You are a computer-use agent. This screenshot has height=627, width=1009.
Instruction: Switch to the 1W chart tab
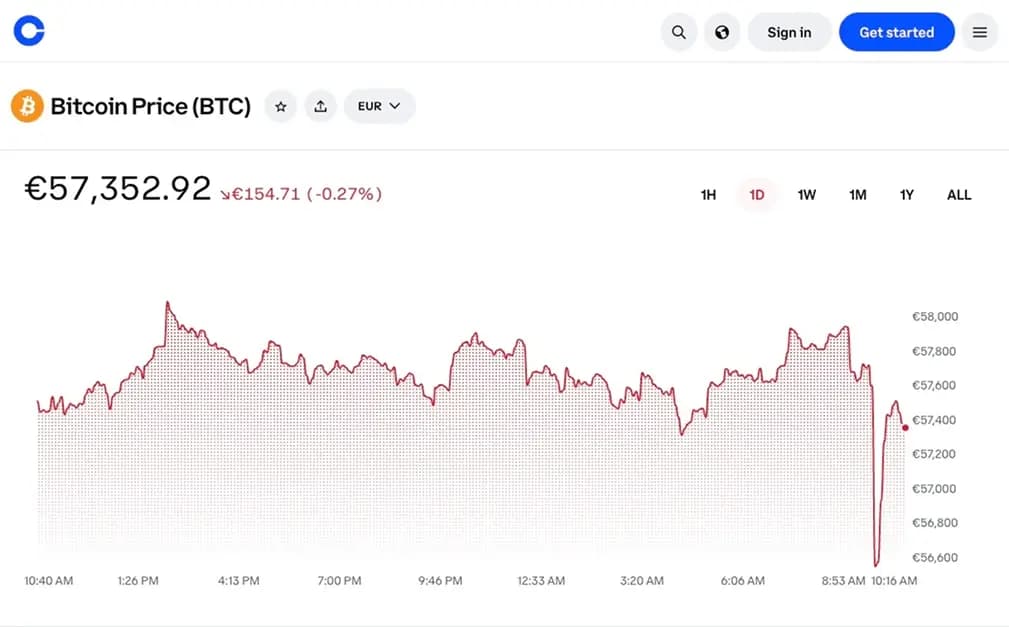(806, 194)
